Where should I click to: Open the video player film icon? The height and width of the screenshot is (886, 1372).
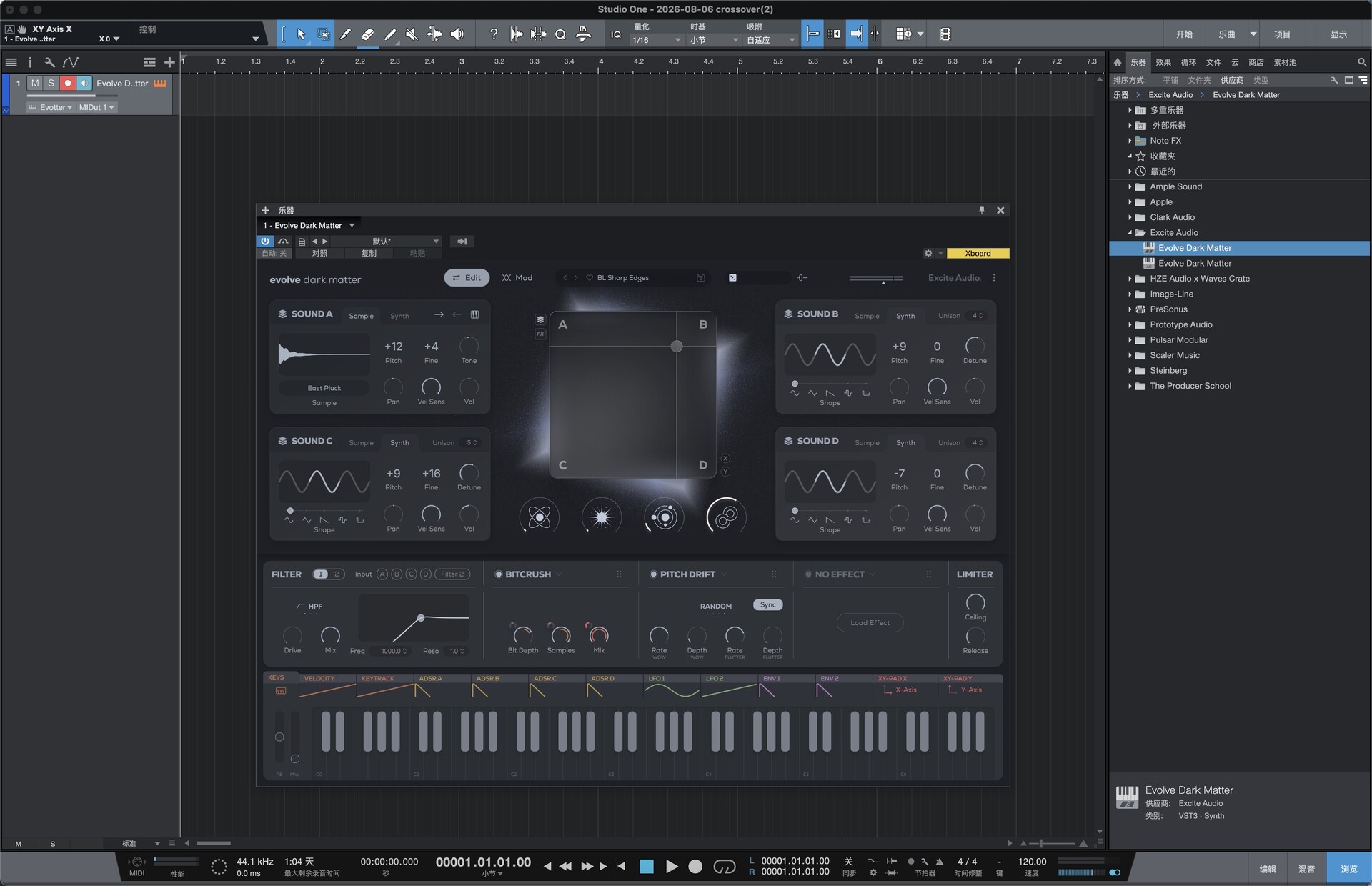click(945, 34)
